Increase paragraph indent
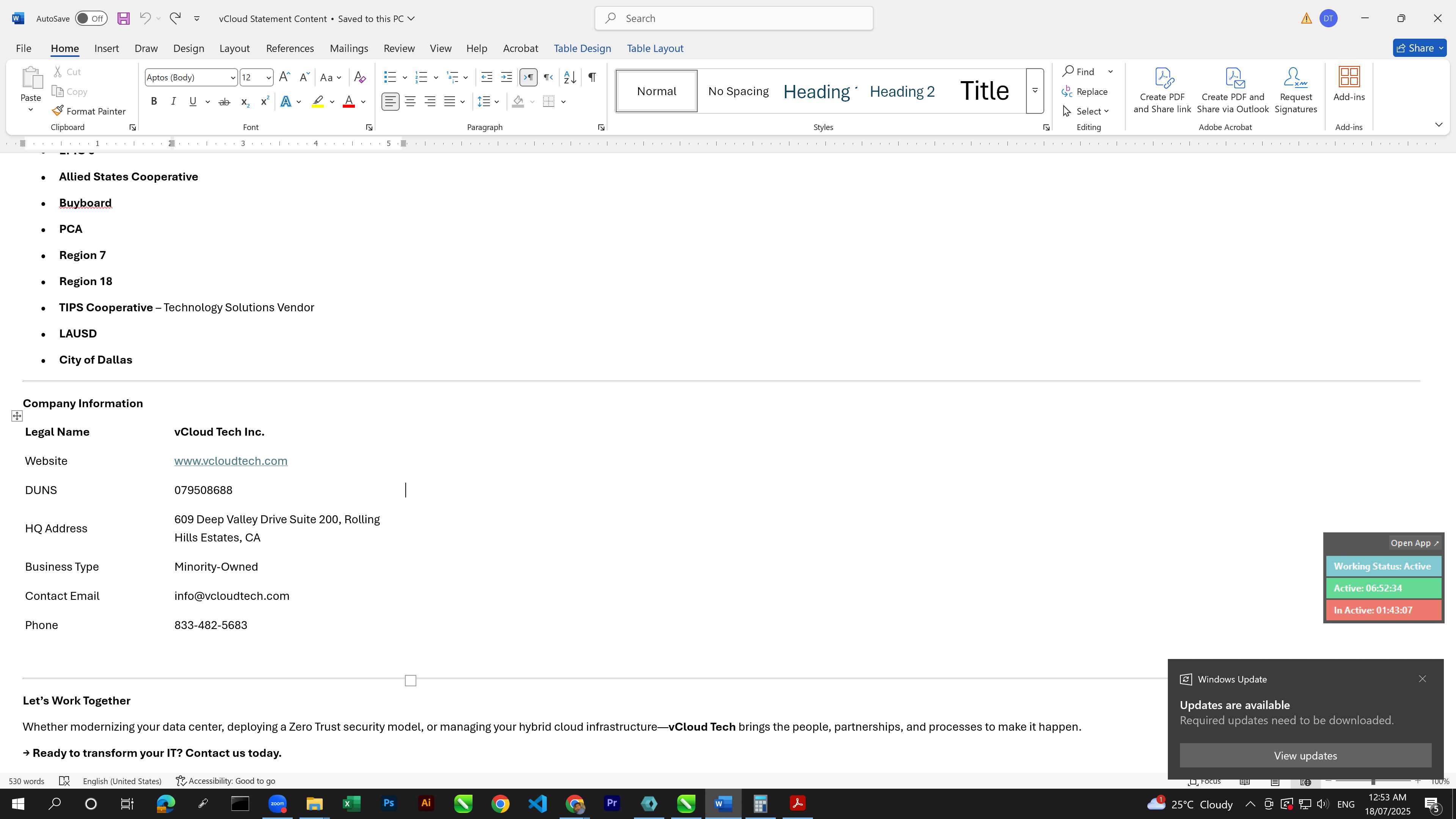The width and height of the screenshot is (1456, 819). [x=507, y=77]
